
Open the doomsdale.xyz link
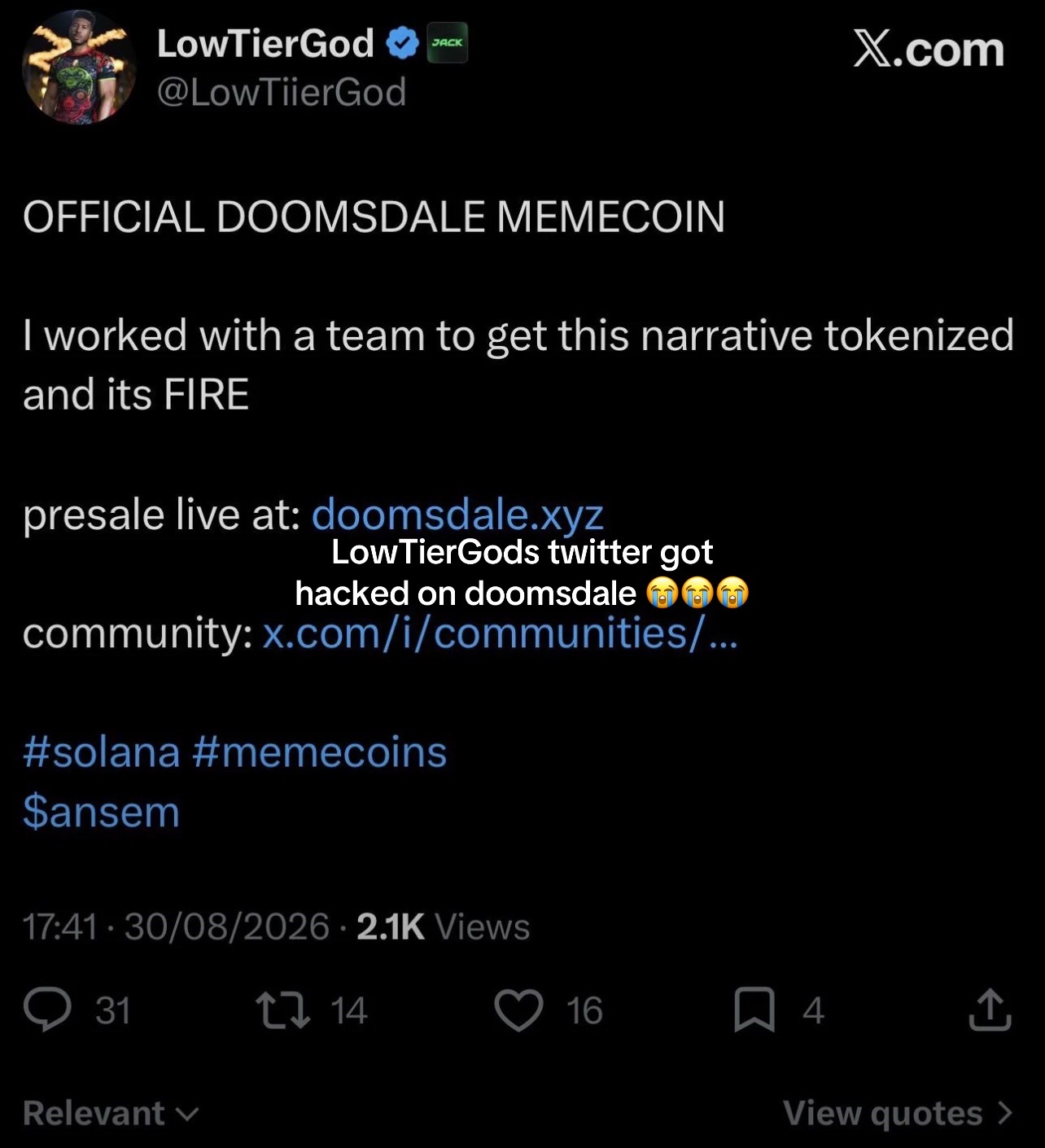click(x=457, y=515)
